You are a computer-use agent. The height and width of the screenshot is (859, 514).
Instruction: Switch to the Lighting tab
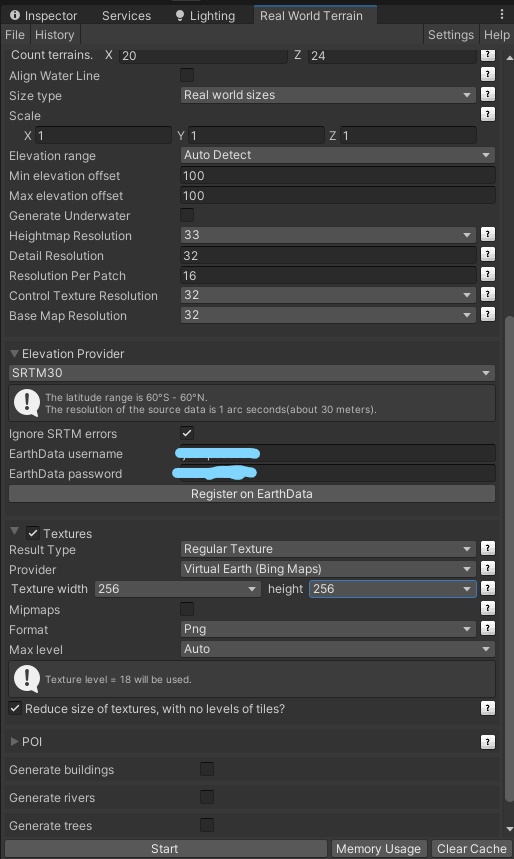coord(205,15)
